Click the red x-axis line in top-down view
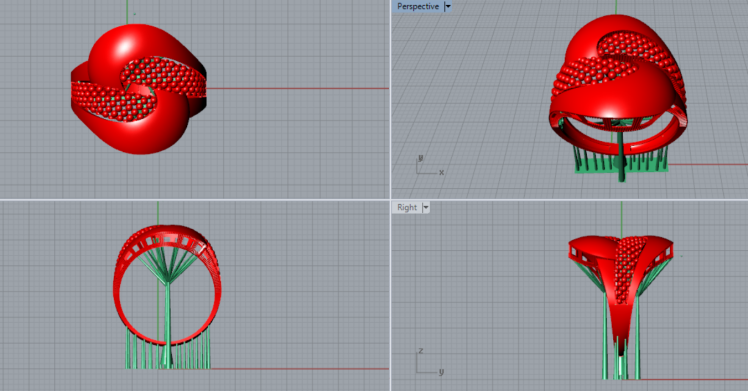 [298, 88]
